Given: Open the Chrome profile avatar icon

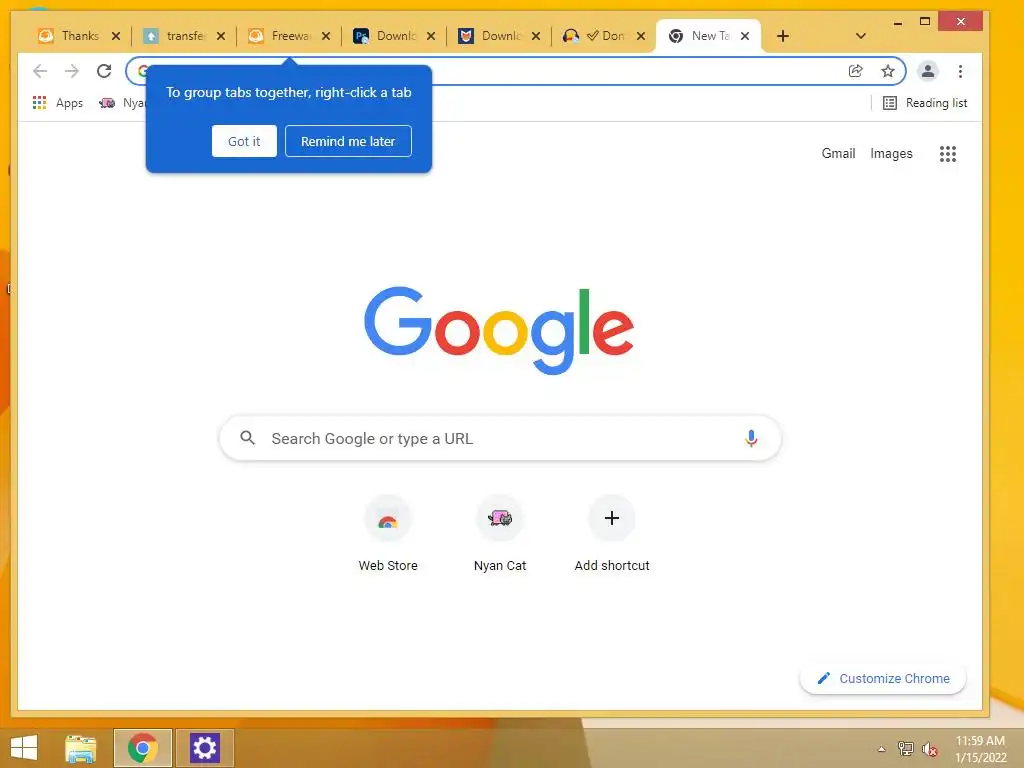Looking at the screenshot, I should (x=928, y=71).
